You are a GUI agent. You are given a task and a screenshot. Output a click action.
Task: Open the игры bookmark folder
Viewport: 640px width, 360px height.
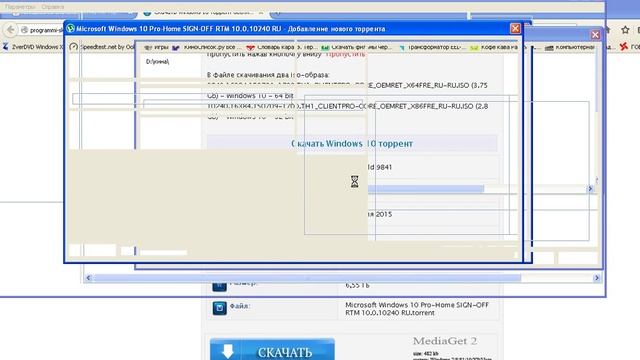[x=157, y=47]
